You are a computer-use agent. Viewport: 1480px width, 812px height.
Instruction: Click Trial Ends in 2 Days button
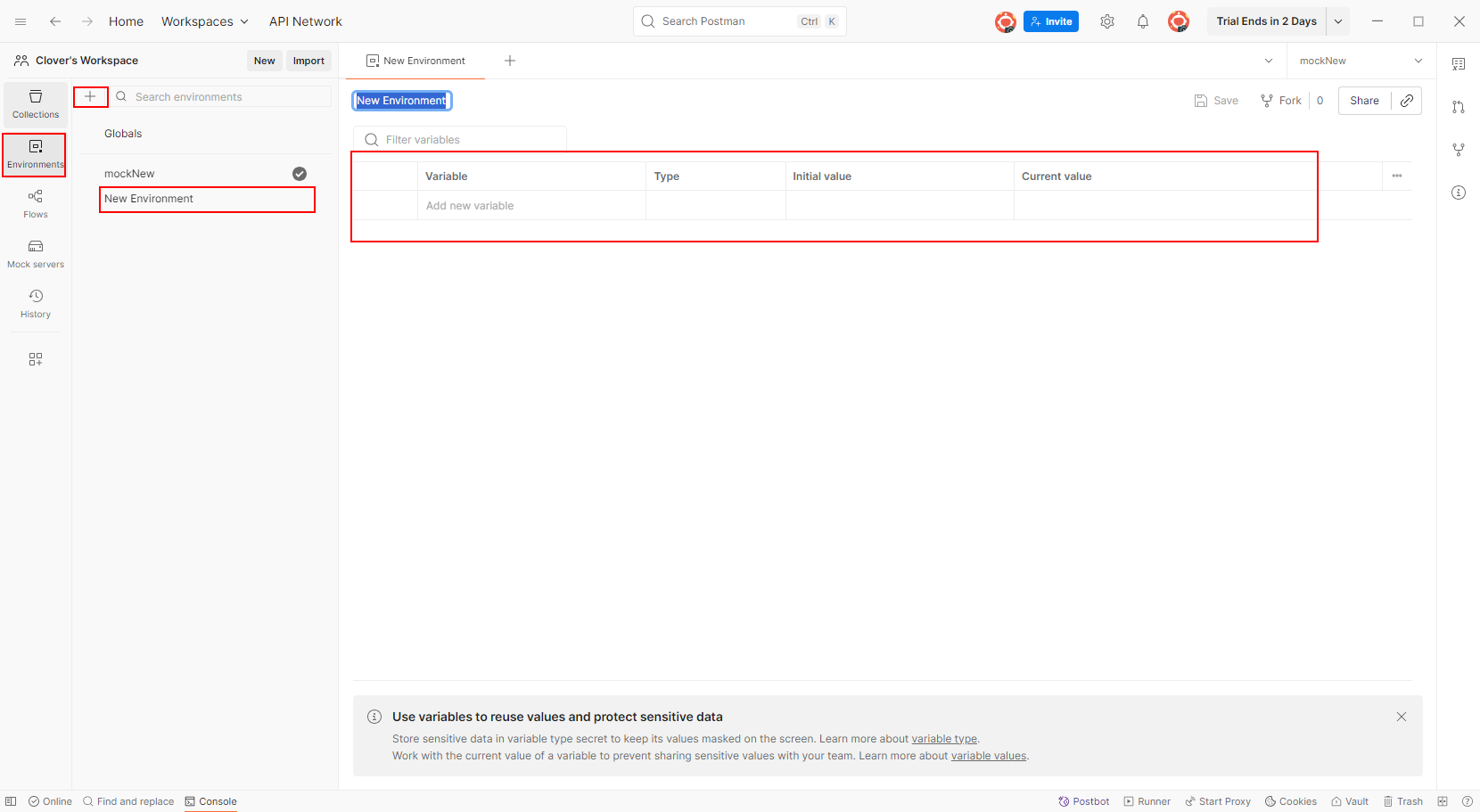1267,21
